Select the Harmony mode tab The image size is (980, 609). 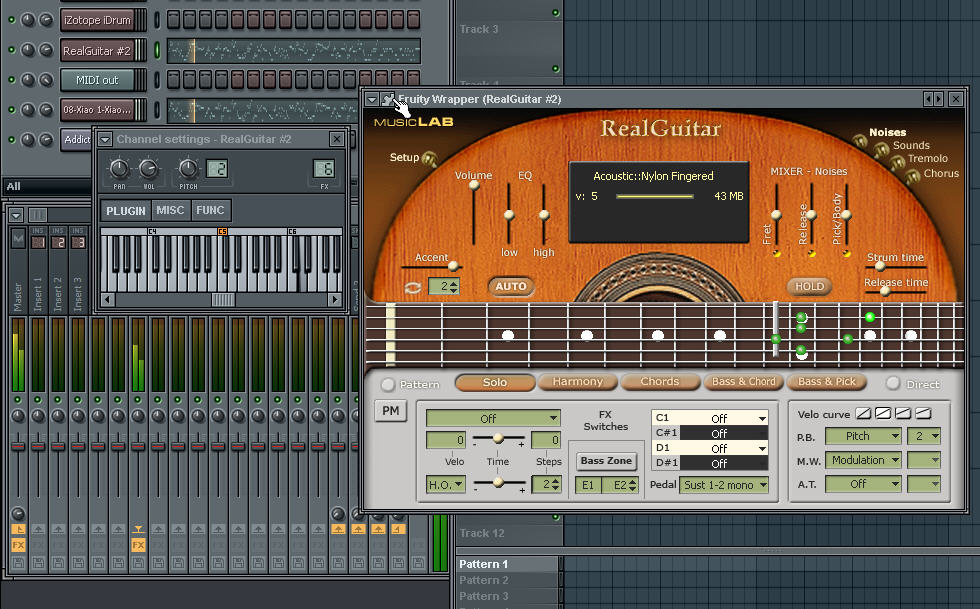[x=578, y=381]
